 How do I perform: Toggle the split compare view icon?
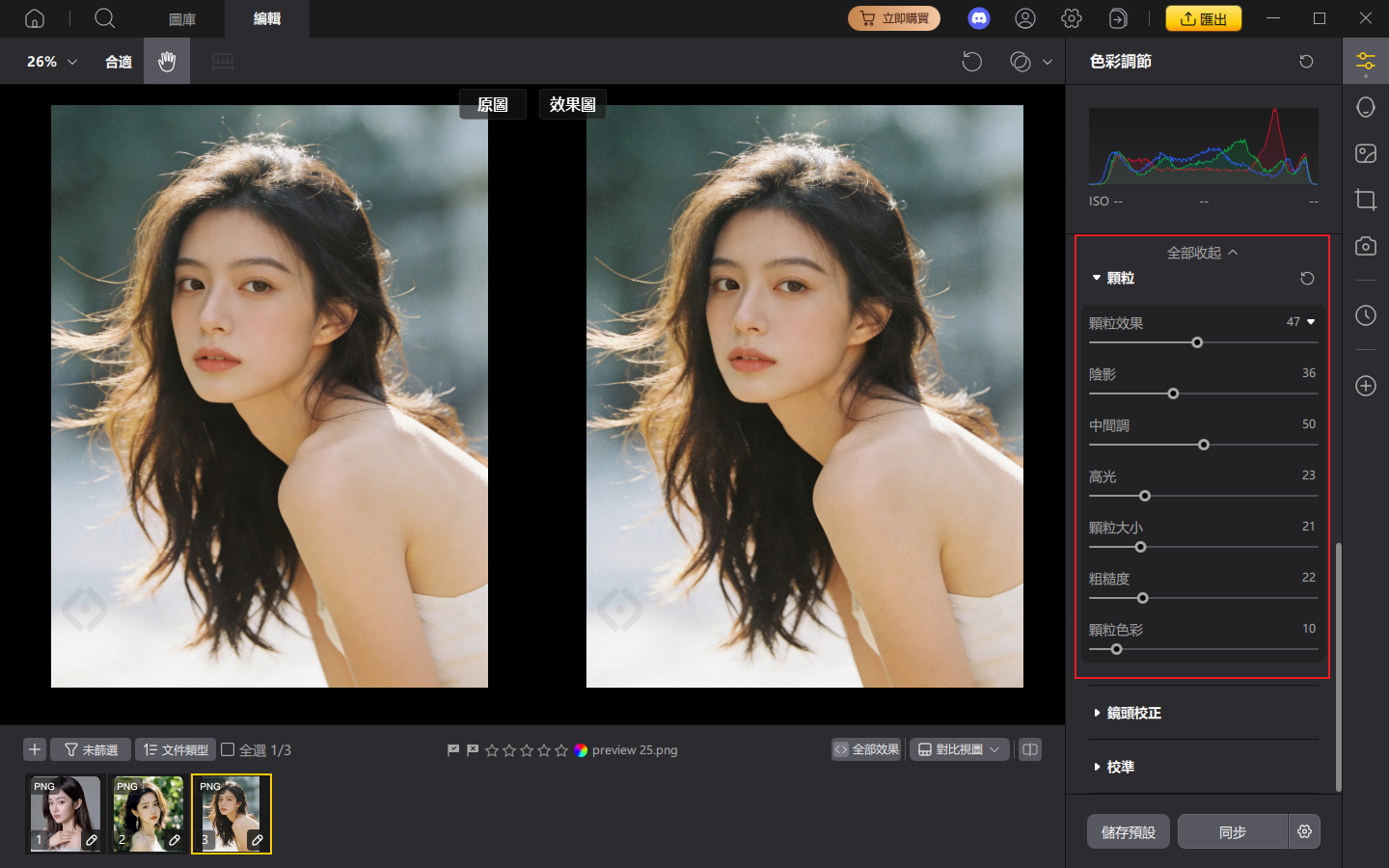pyautogui.click(x=1029, y=748)
